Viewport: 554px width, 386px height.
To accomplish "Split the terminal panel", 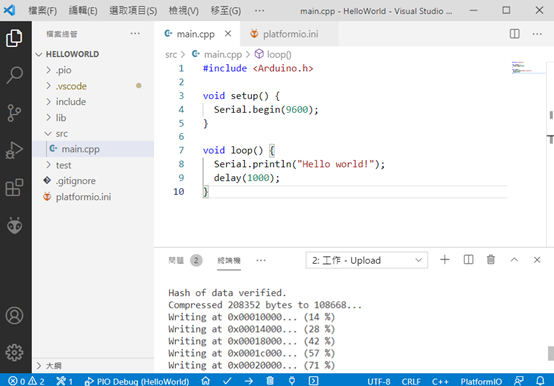I will (x=468, y=260).
